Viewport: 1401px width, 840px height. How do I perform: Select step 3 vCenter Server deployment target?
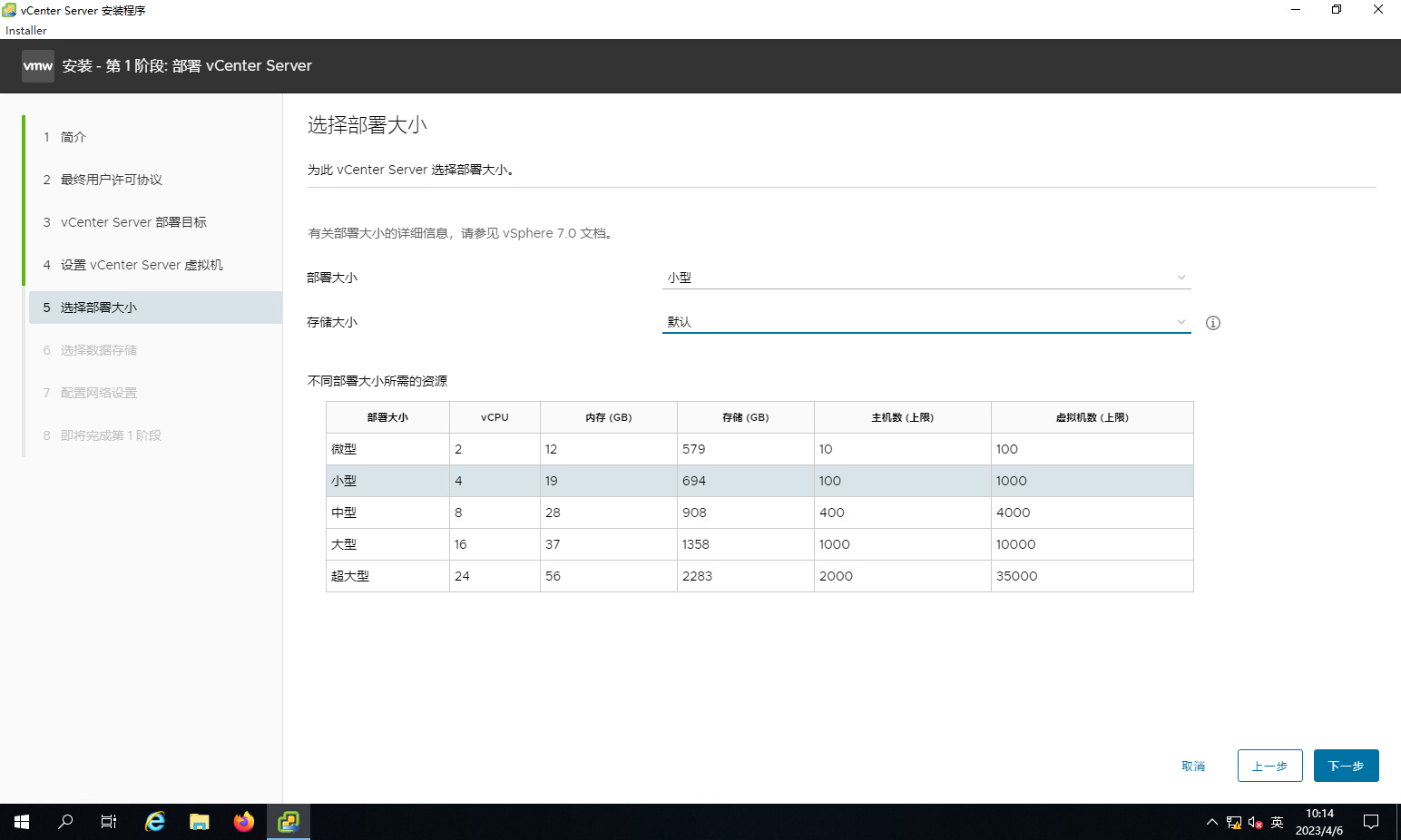pos(133,222)
